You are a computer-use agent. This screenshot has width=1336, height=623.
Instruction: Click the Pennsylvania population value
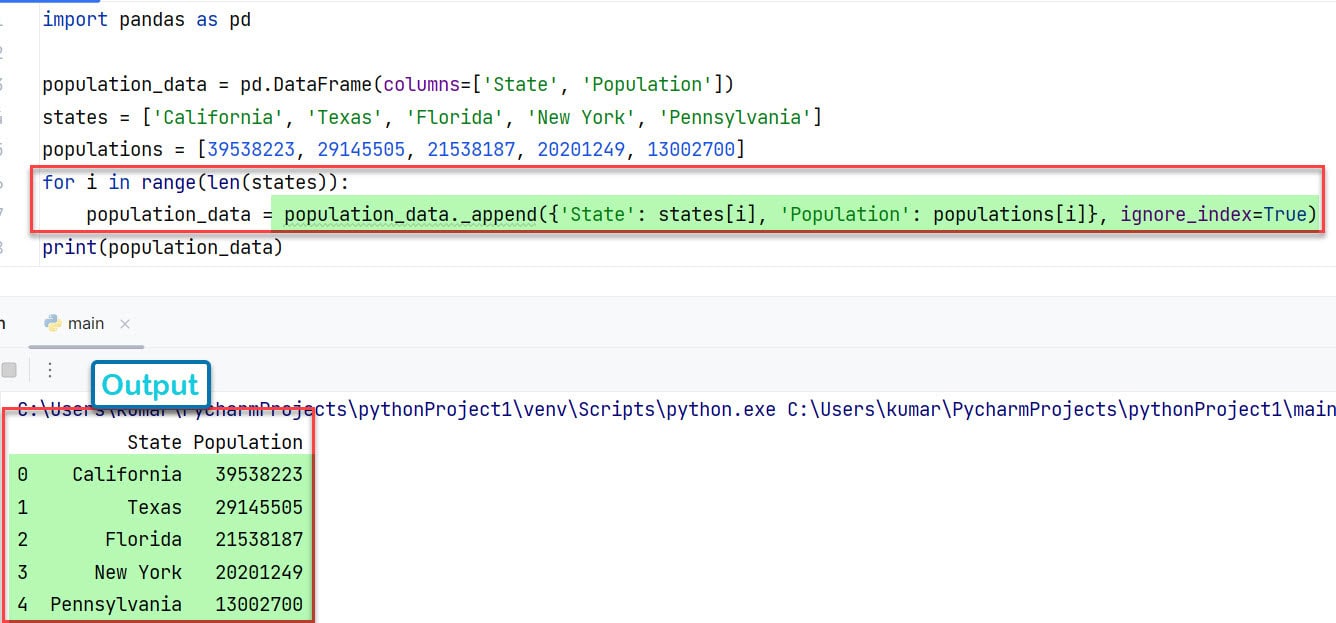tap(260, 604)
